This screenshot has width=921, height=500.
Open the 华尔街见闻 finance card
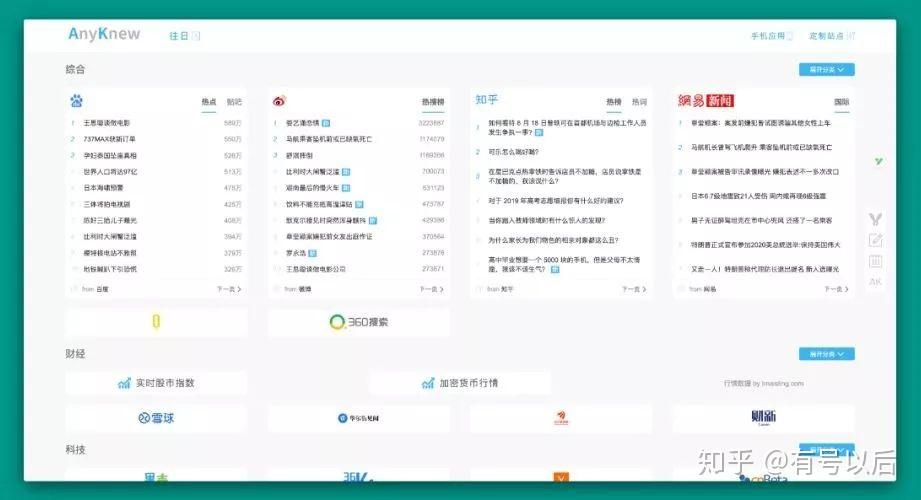[359, 418]
